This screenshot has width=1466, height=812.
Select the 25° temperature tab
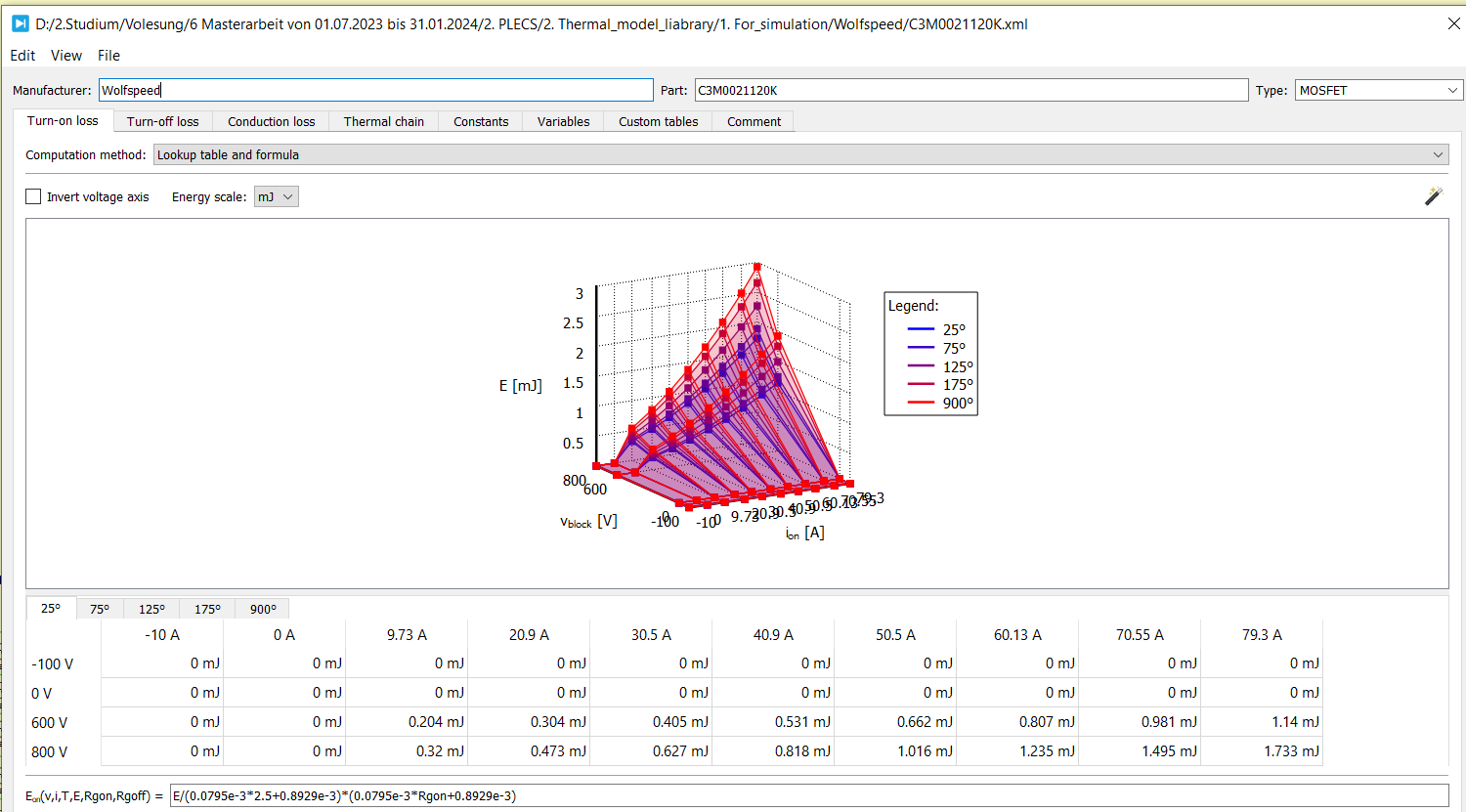point(51,608)
